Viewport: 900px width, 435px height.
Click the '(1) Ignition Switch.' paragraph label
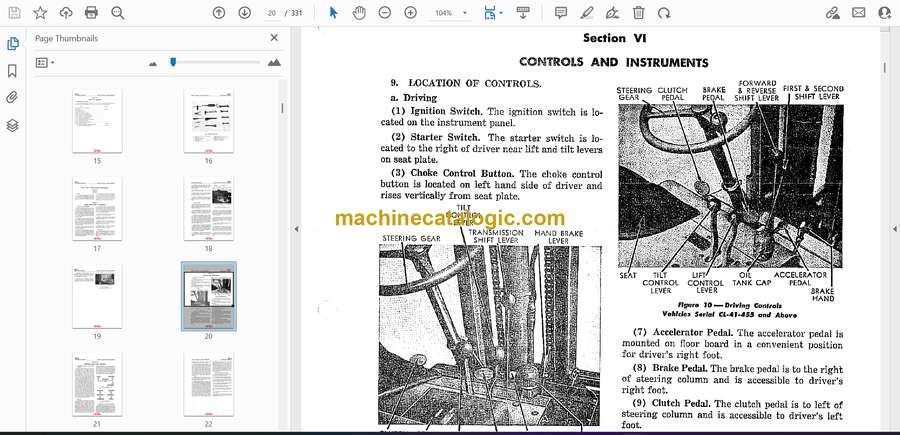[x=437, y=111]
